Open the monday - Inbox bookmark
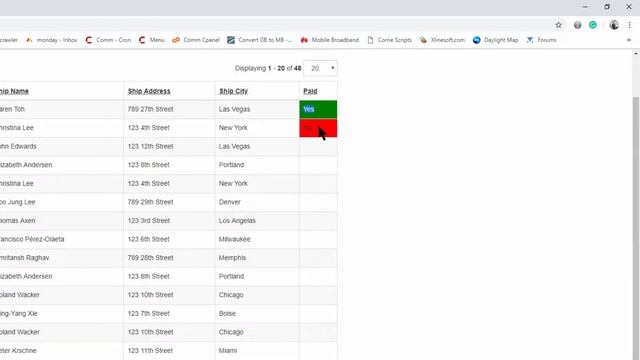 click(x=51, y=40)
